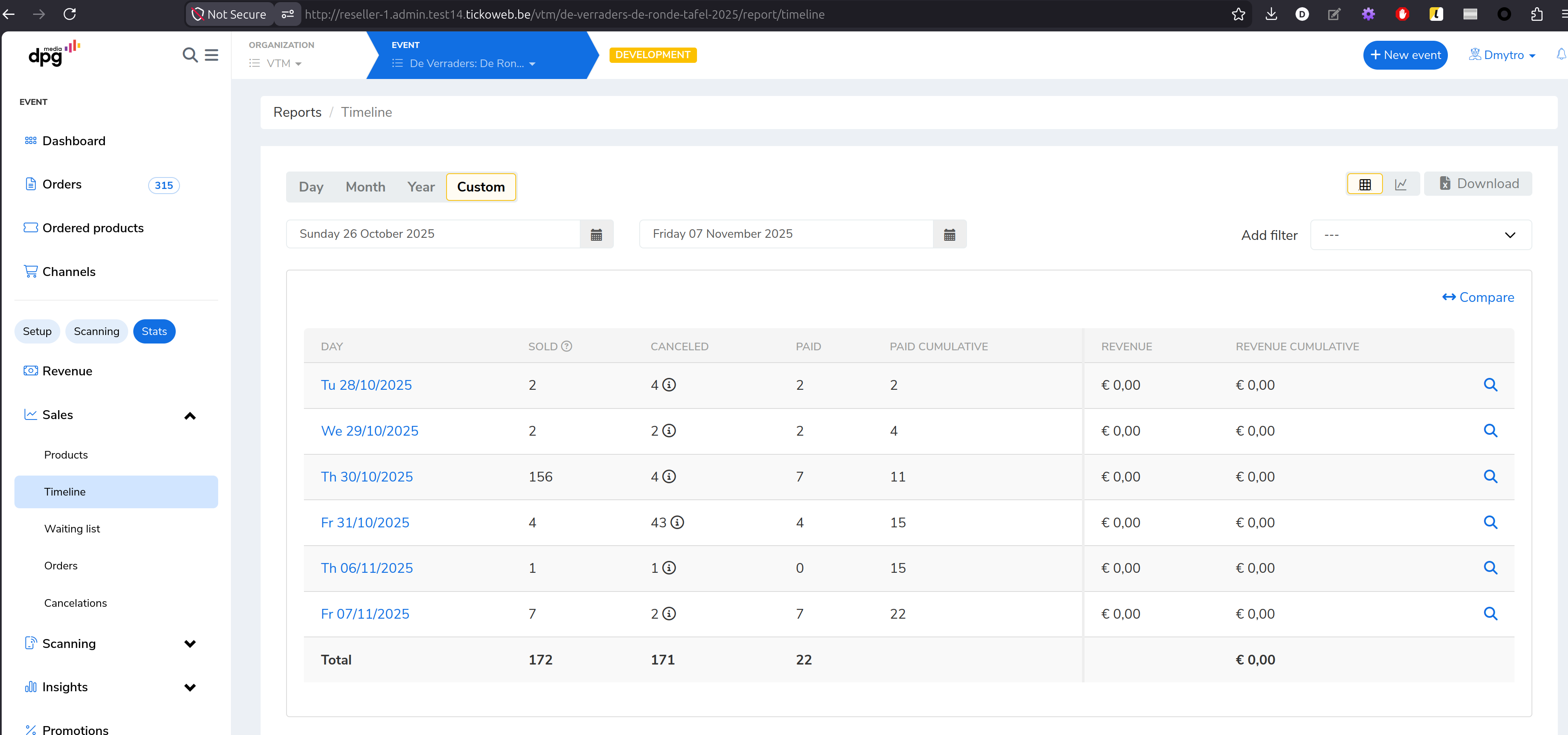
Task: Click the browser back arrow
Action: point(8,14)
